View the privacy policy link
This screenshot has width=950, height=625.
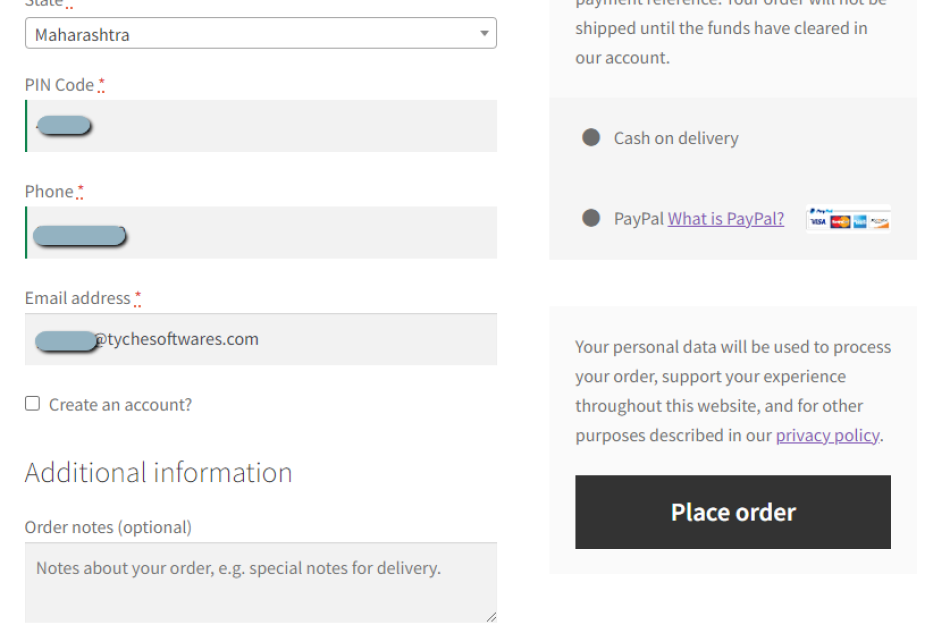tap(827, 435)
